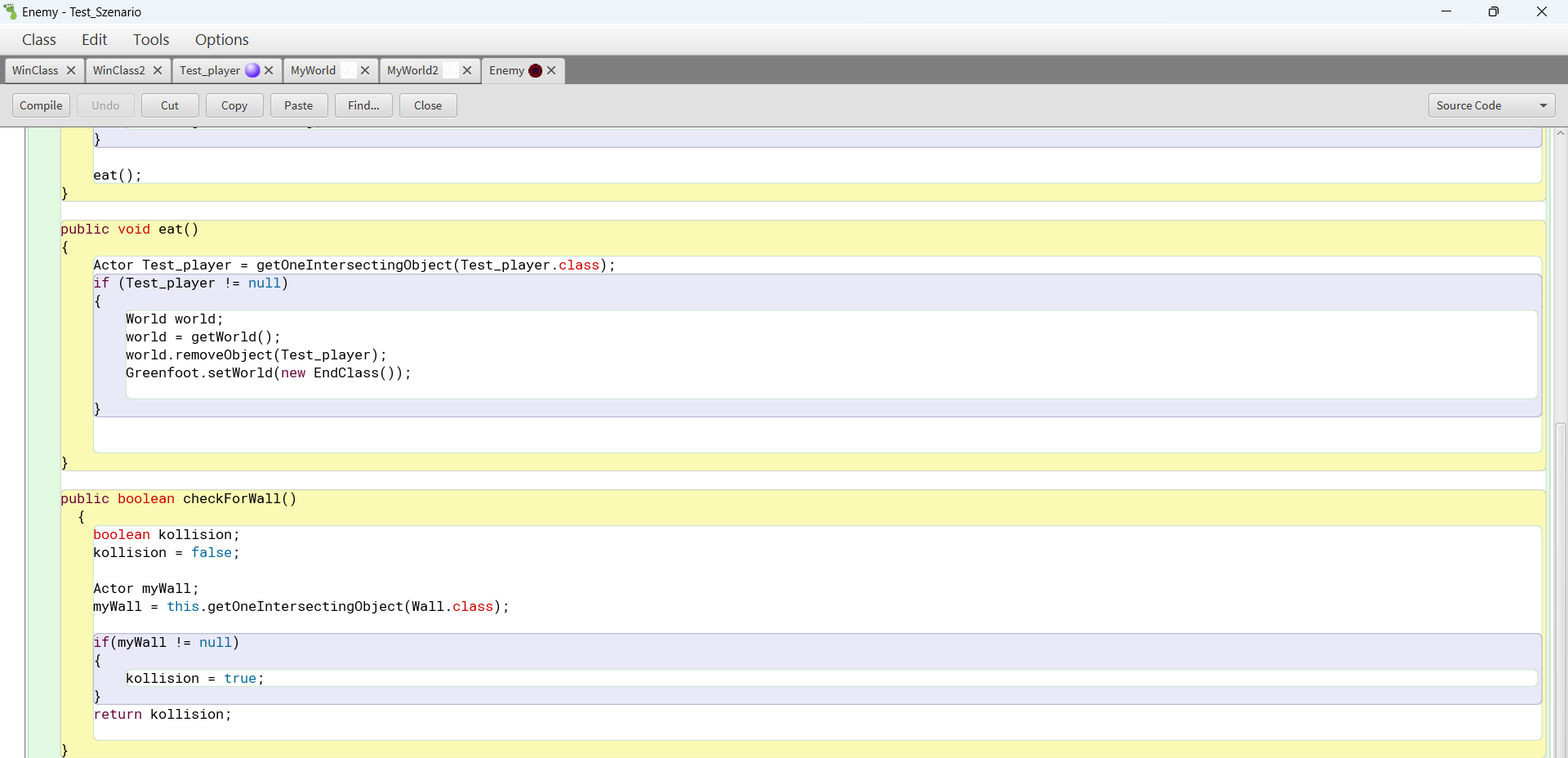Copy the selected code
The width and height of the screenshot is (1568, 758).
click(234, 105)
